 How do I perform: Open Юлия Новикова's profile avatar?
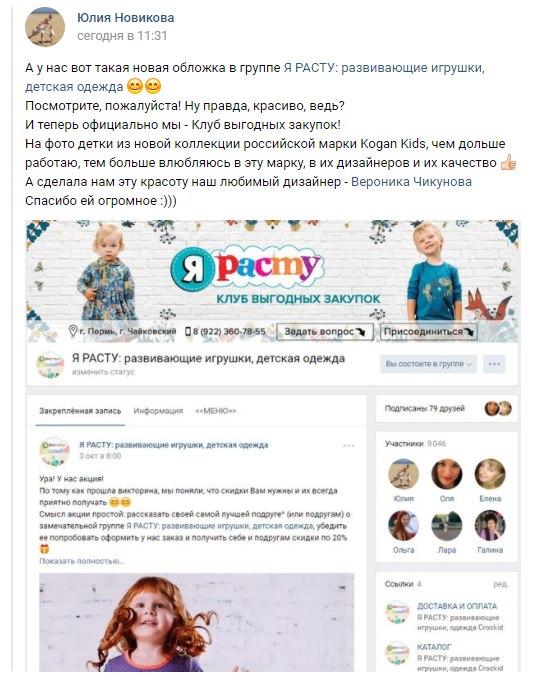point(45,27)
